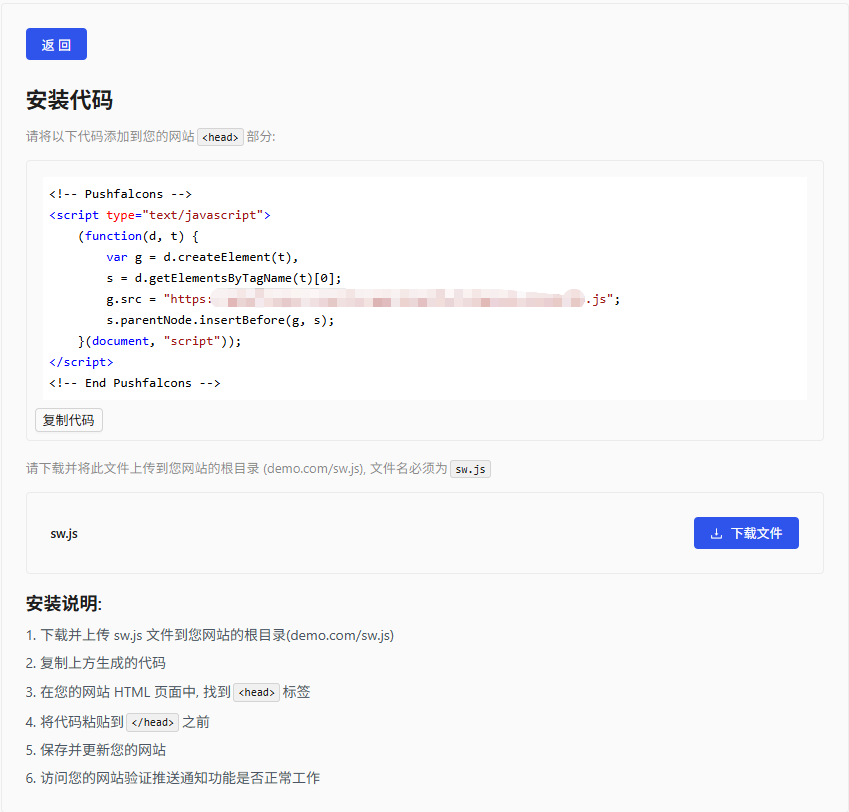The width and height of the screenshot is (849, 812).
Task: Click the <head> code tag in top instruction
Action: (220, 137)
